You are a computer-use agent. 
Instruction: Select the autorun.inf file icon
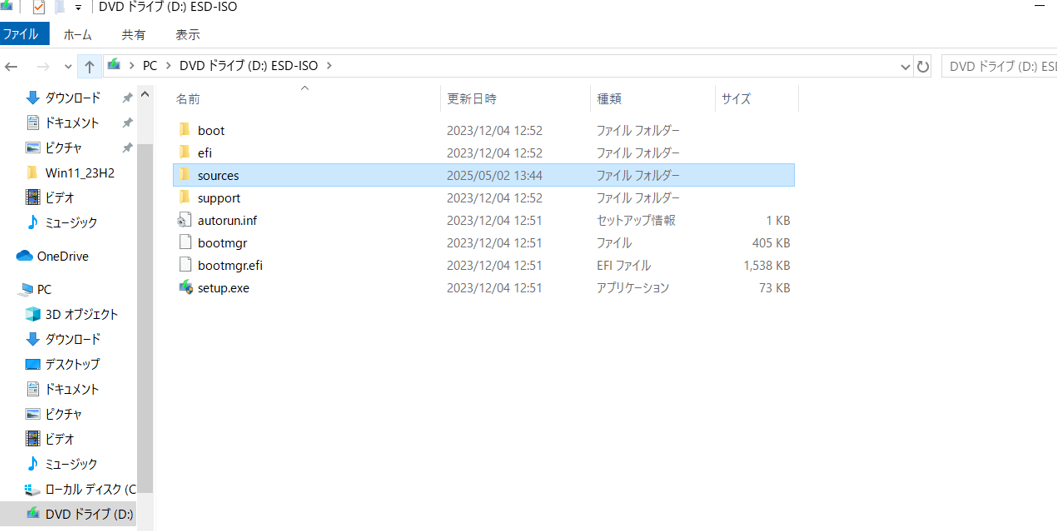(185, 220)
